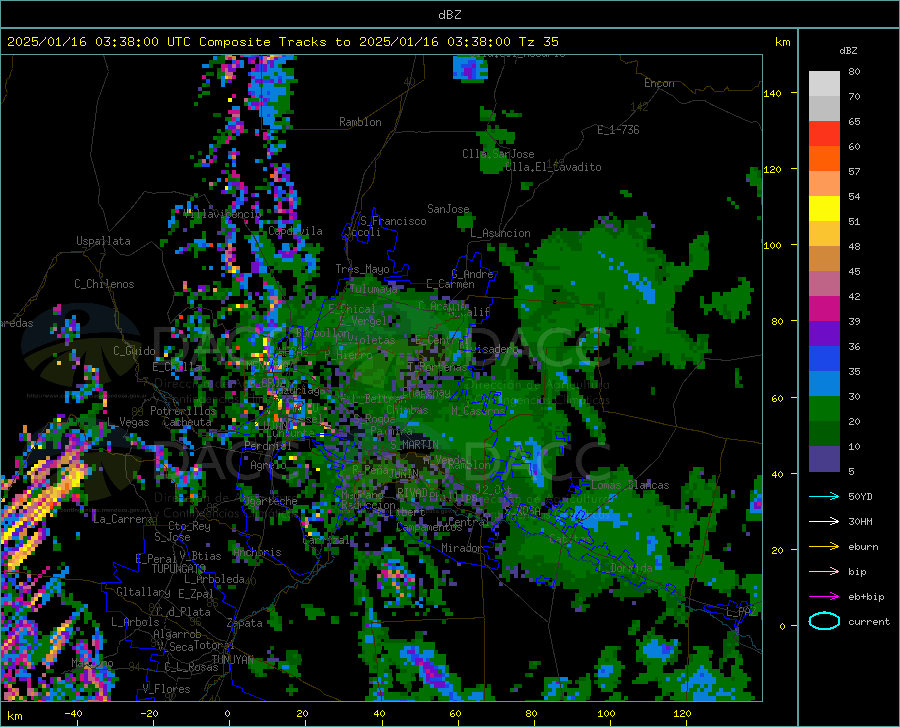Click the 'E_1-736' map label

[618, 130]
